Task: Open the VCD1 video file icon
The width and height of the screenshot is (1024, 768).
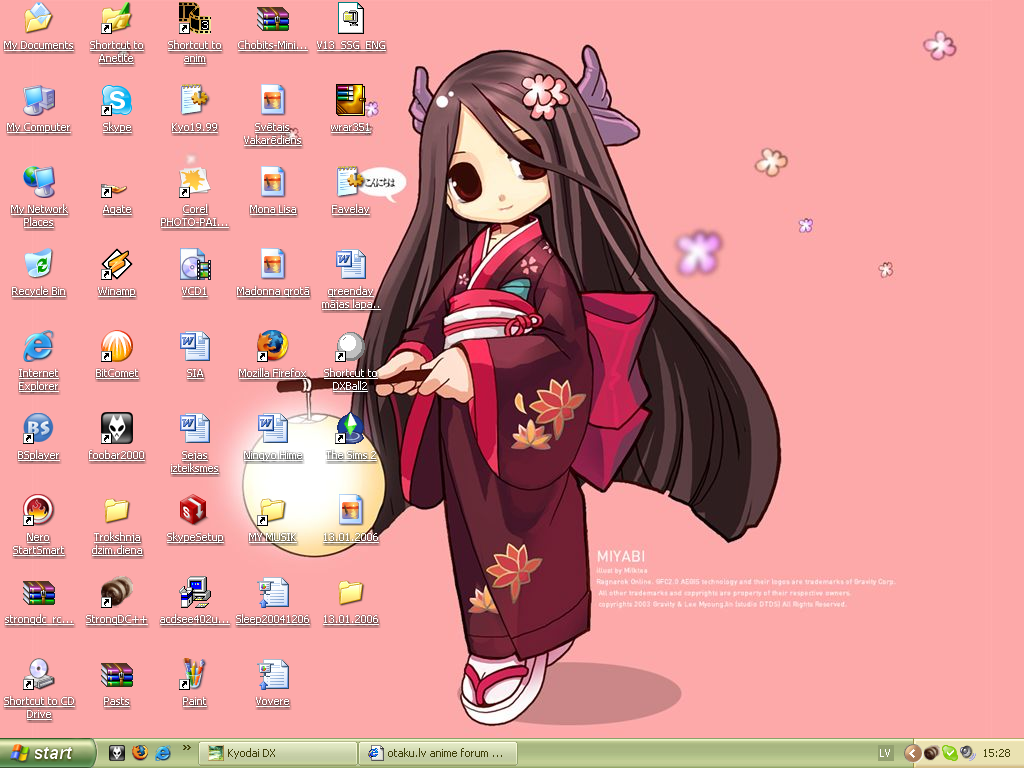Action: [195, 264]
